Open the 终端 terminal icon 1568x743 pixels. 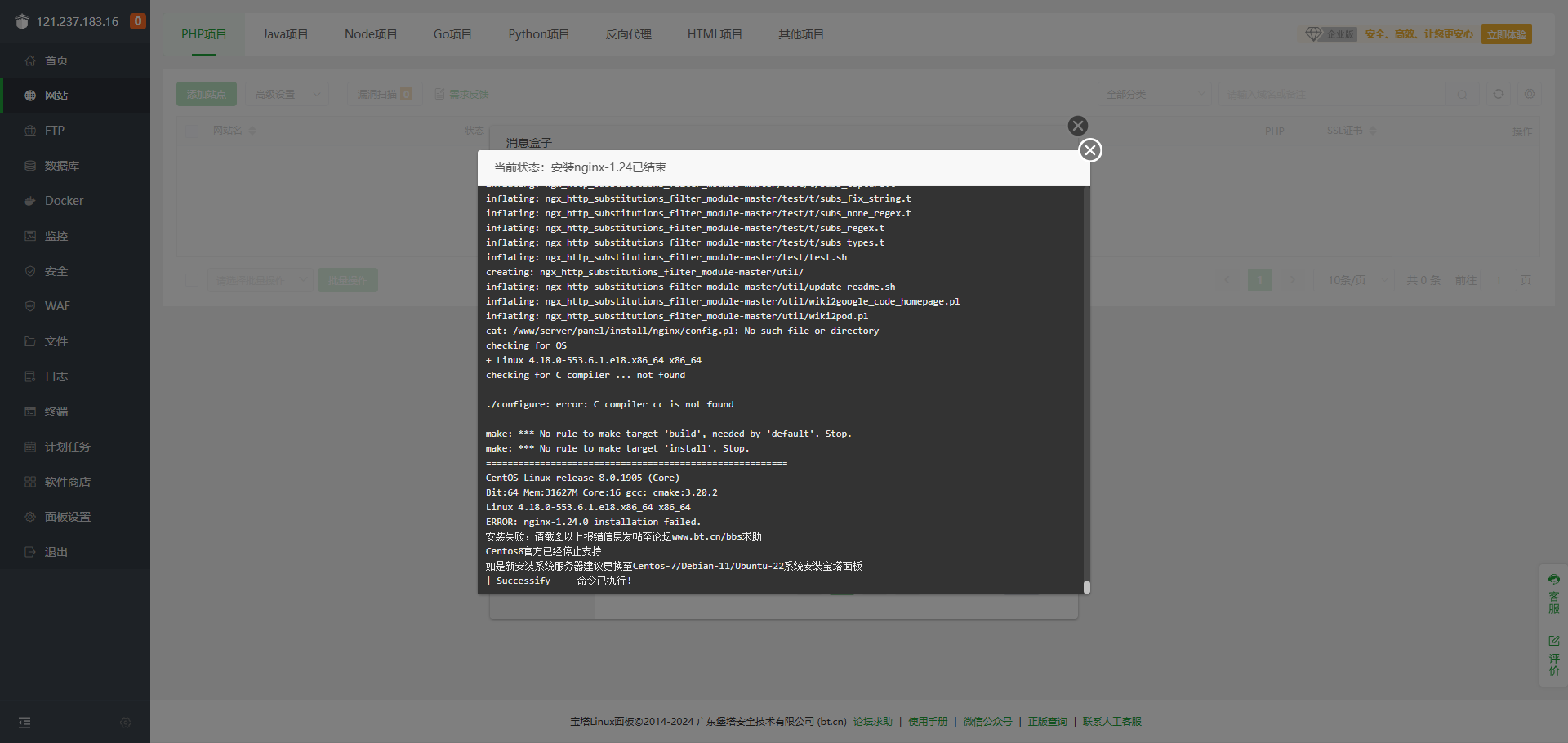[x=30, y=412]
